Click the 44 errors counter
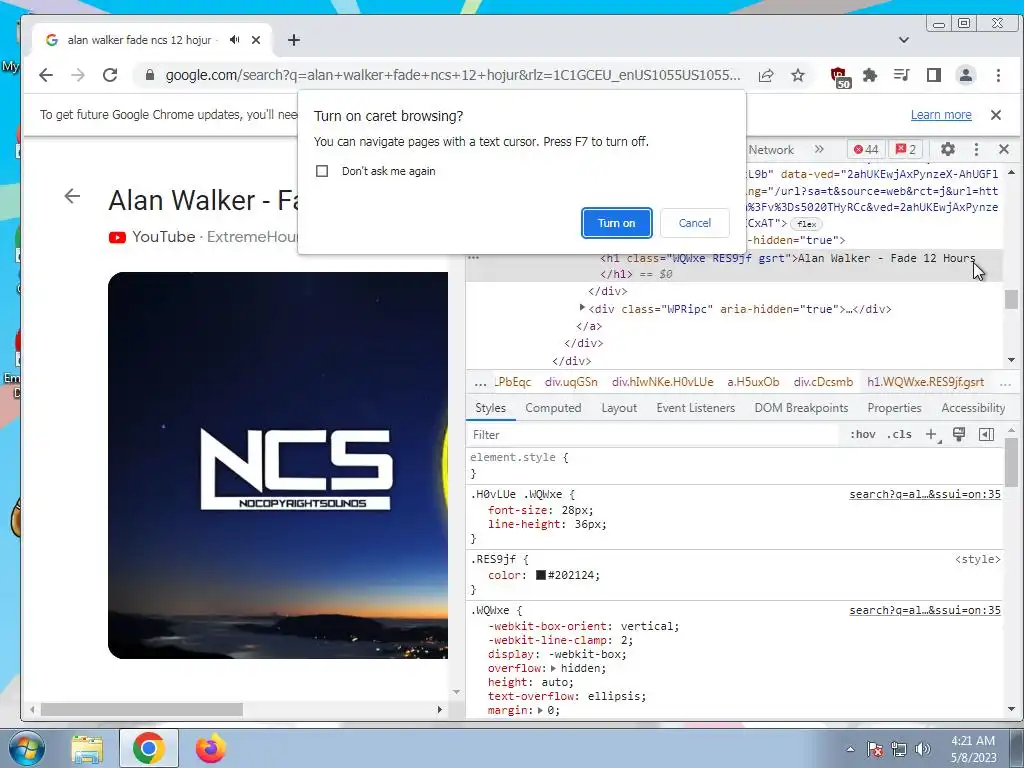Screen dimensions: 1024x768 pyautogui.click(x=866, y=150)
